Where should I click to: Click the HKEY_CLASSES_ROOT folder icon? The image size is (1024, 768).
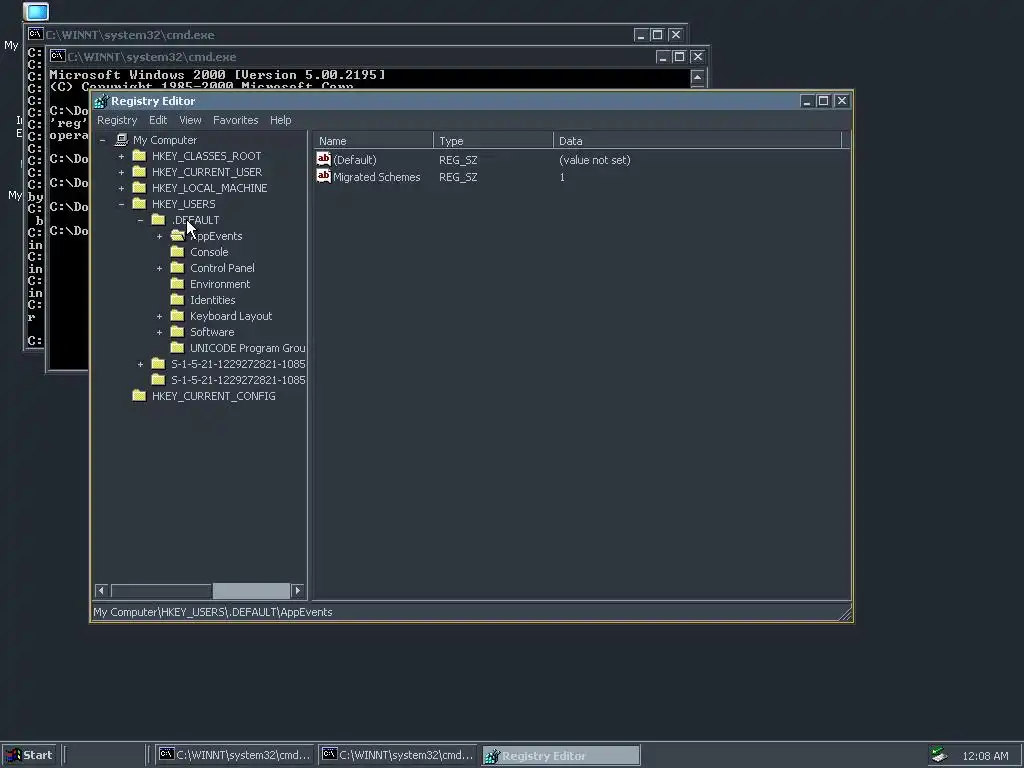[x=139, y=155]
